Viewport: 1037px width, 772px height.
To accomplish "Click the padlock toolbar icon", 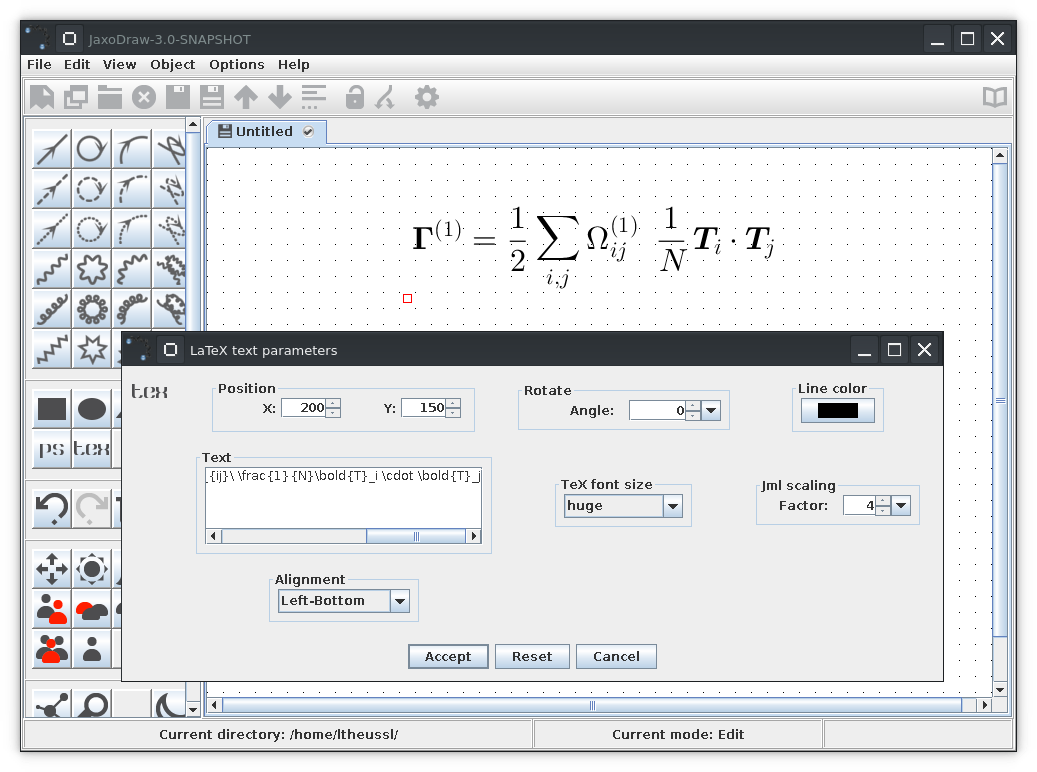I will click(x=354, y=97).
